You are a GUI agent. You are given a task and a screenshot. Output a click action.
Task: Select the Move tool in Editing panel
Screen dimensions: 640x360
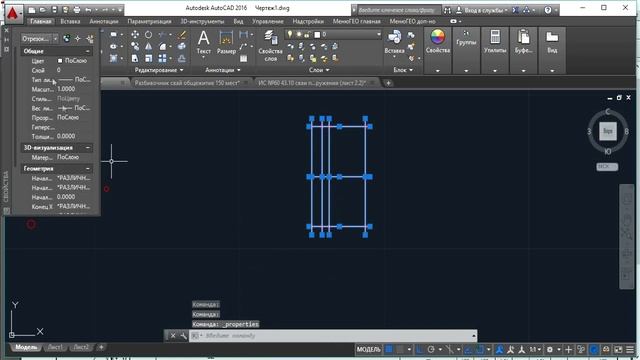[135, 35]
